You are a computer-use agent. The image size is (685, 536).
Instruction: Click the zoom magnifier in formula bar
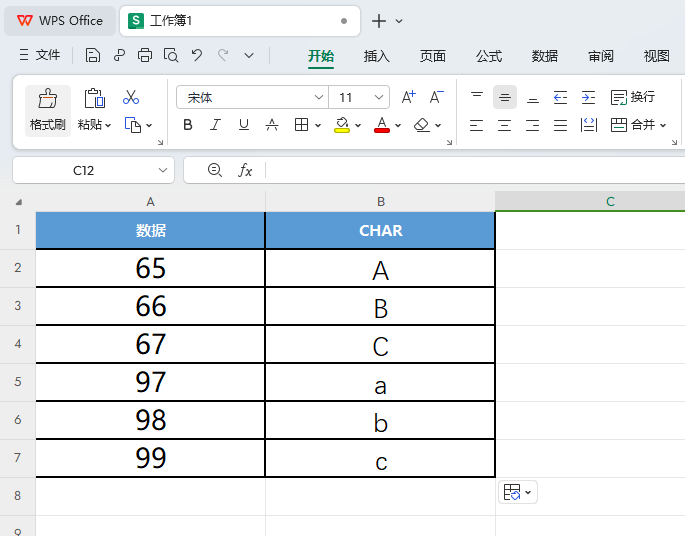(214, 170)
